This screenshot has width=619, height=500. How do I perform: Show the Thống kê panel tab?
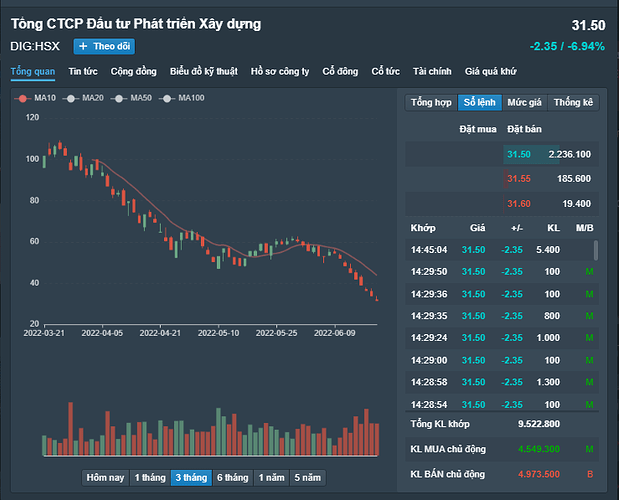click(573, 102)
